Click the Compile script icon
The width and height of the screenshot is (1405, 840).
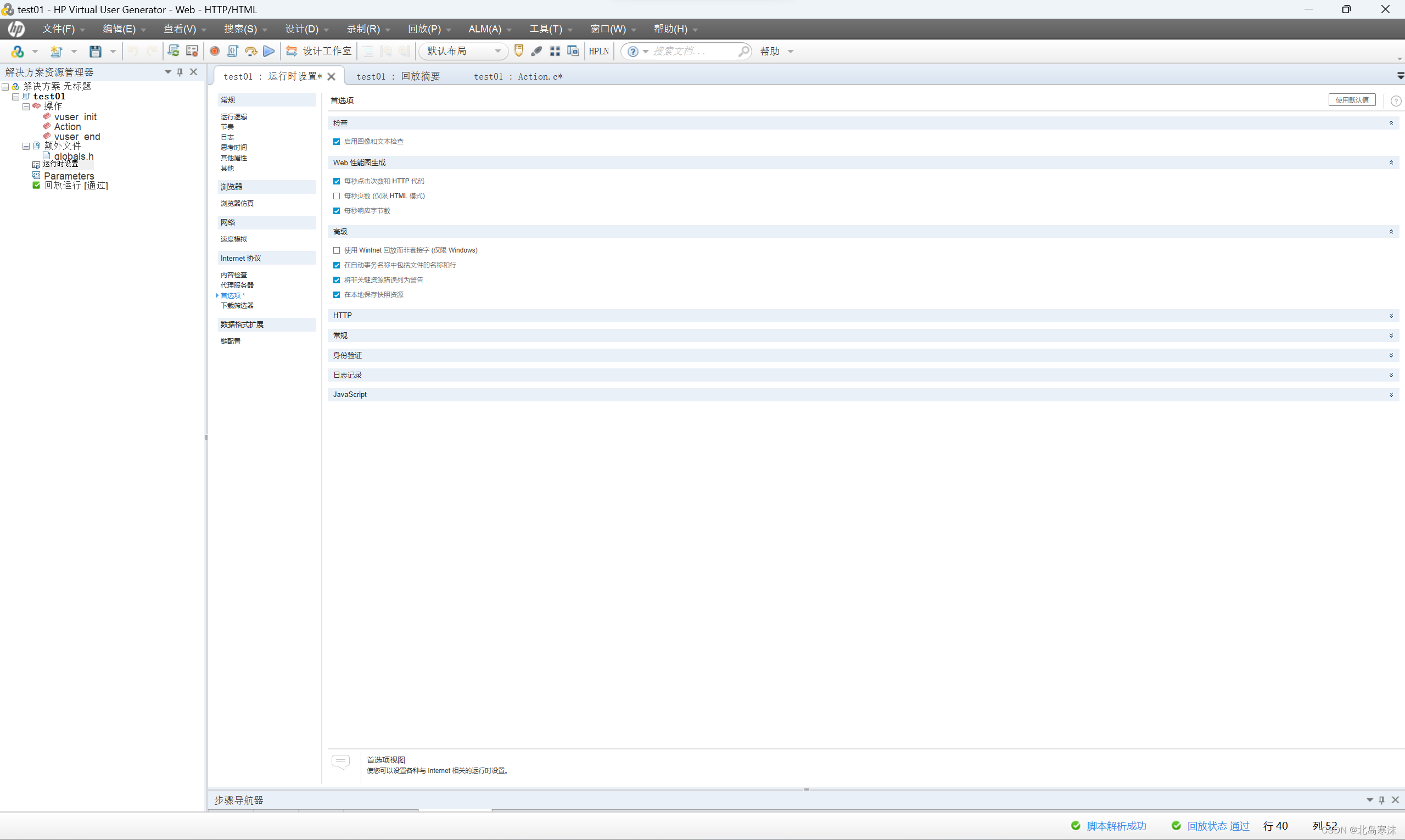coord(232,52)
